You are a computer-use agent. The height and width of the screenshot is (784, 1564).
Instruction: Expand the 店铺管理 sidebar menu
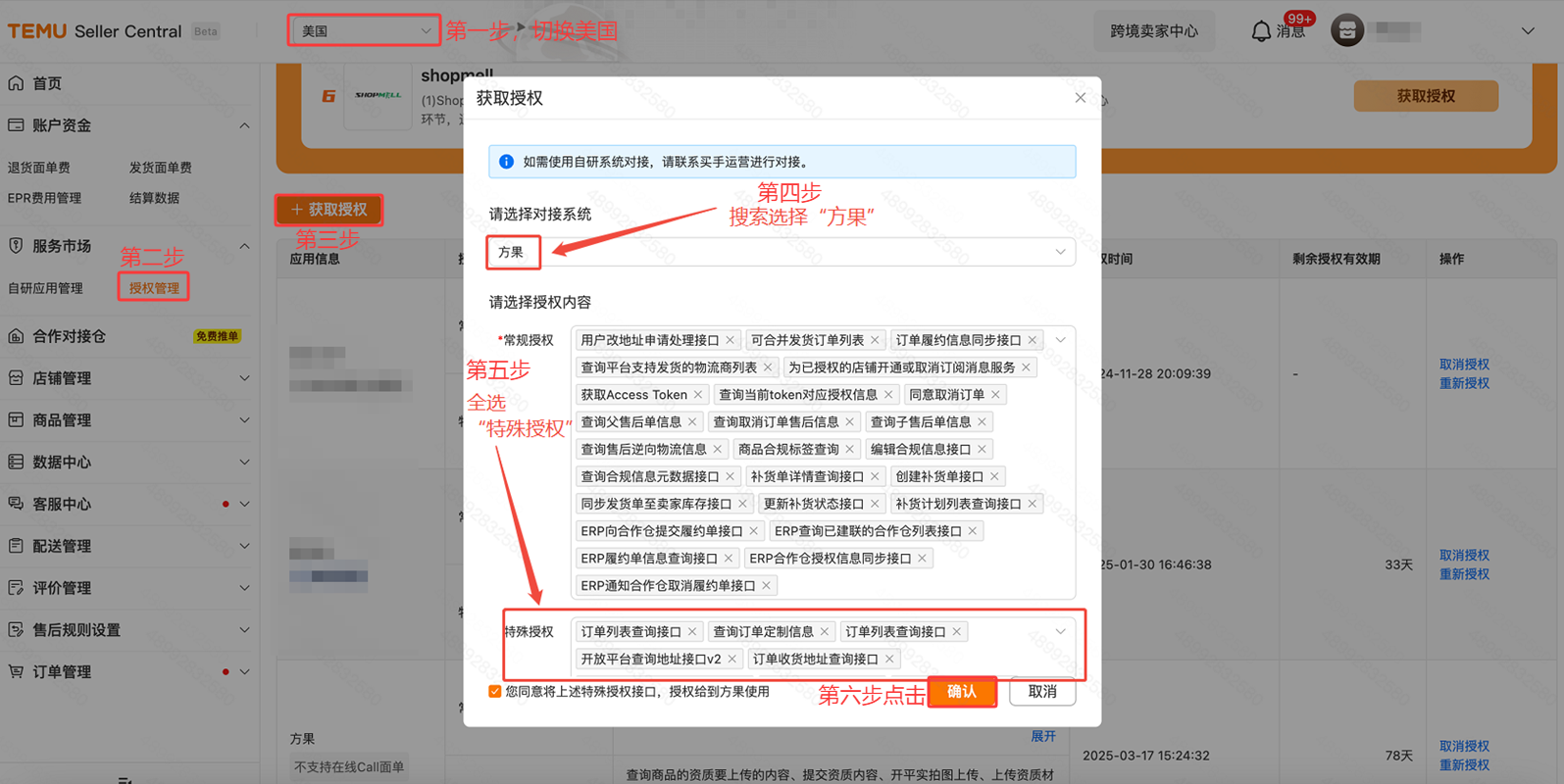point(127,378)
